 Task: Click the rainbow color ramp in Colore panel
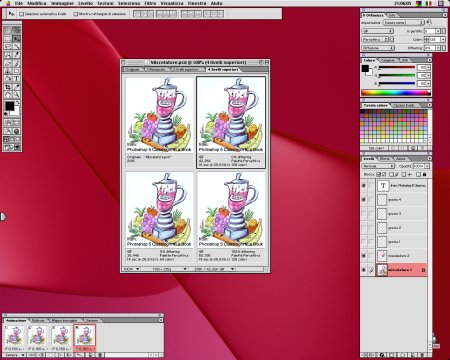point(396,92)
